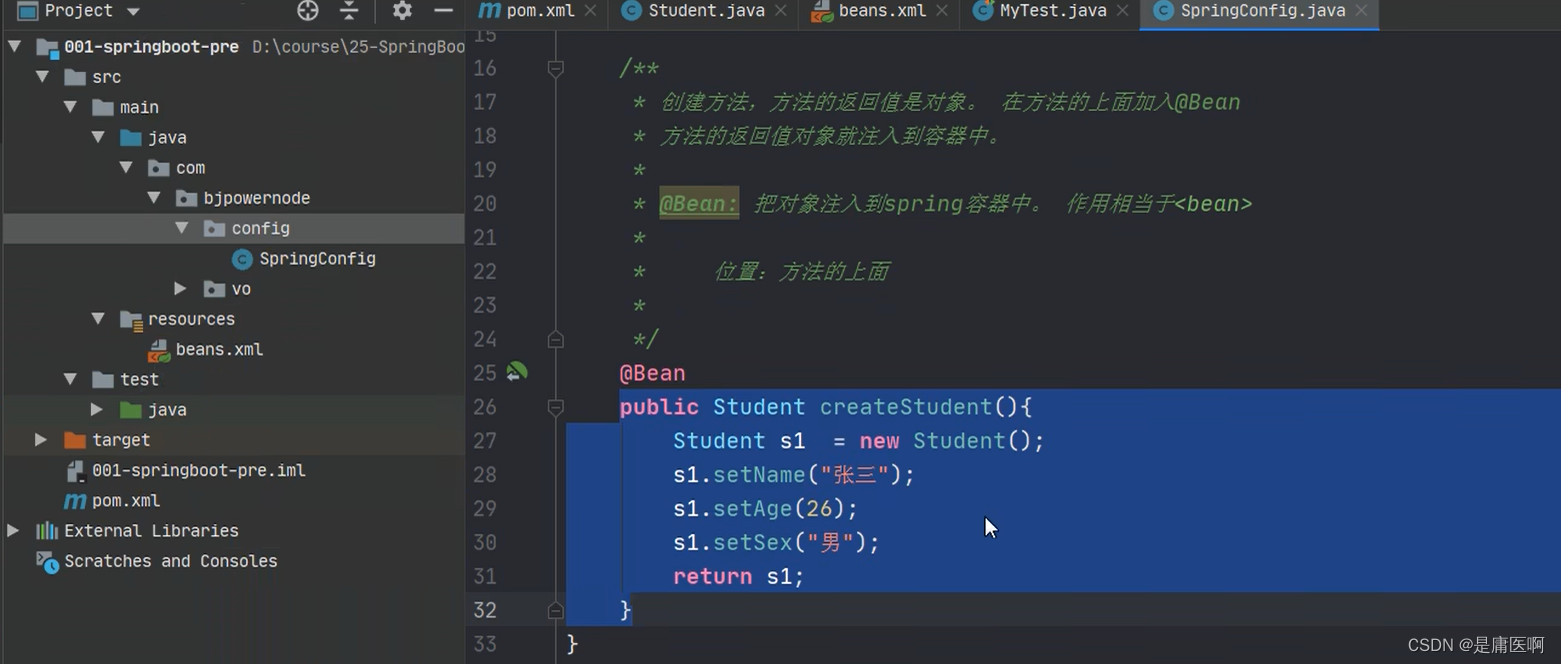Collapse the test folder arrow
The width and height of the screenshot is (1561, 664).
pos(70,379)
